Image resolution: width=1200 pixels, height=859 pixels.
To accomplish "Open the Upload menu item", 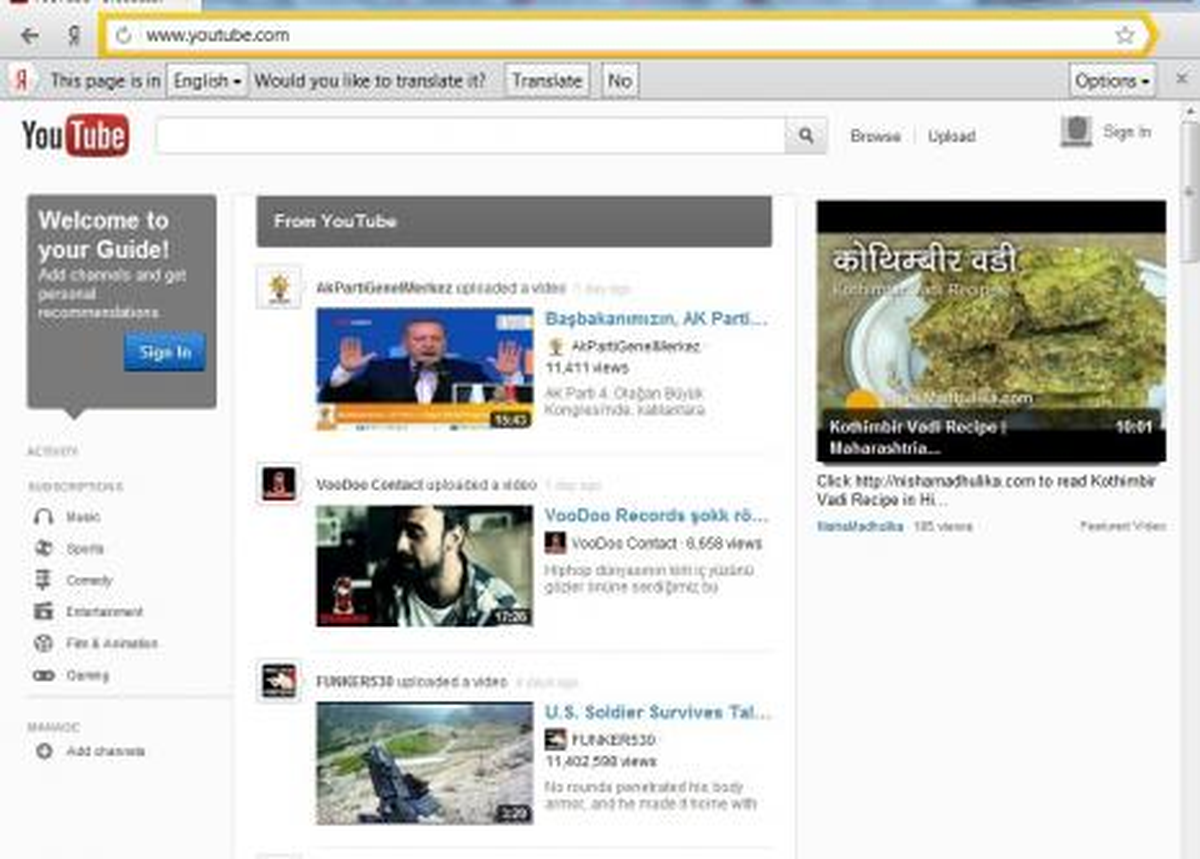I will pos(951,136).
